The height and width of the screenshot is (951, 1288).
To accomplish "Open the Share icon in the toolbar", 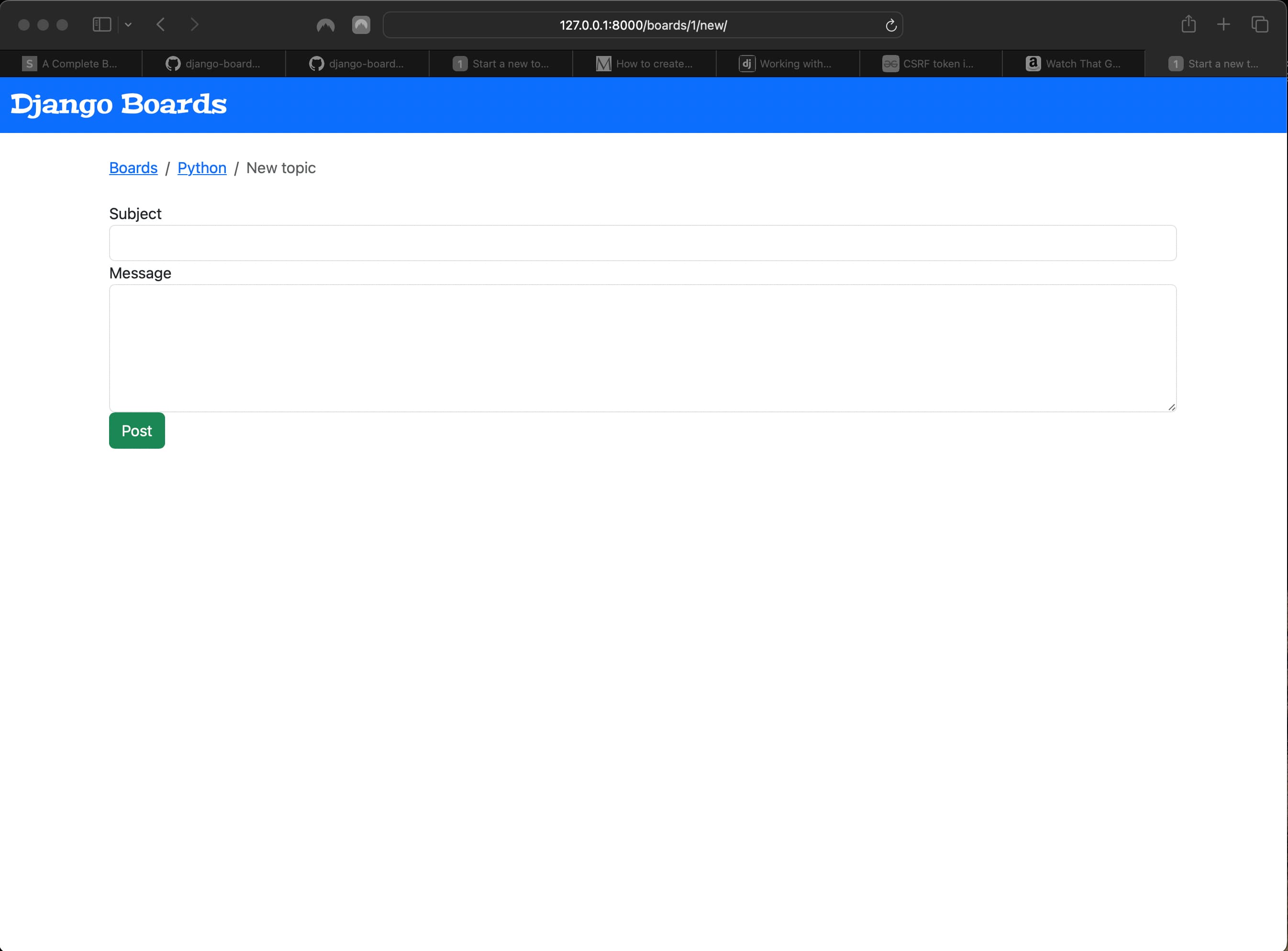I will (x=1189, y=24).
